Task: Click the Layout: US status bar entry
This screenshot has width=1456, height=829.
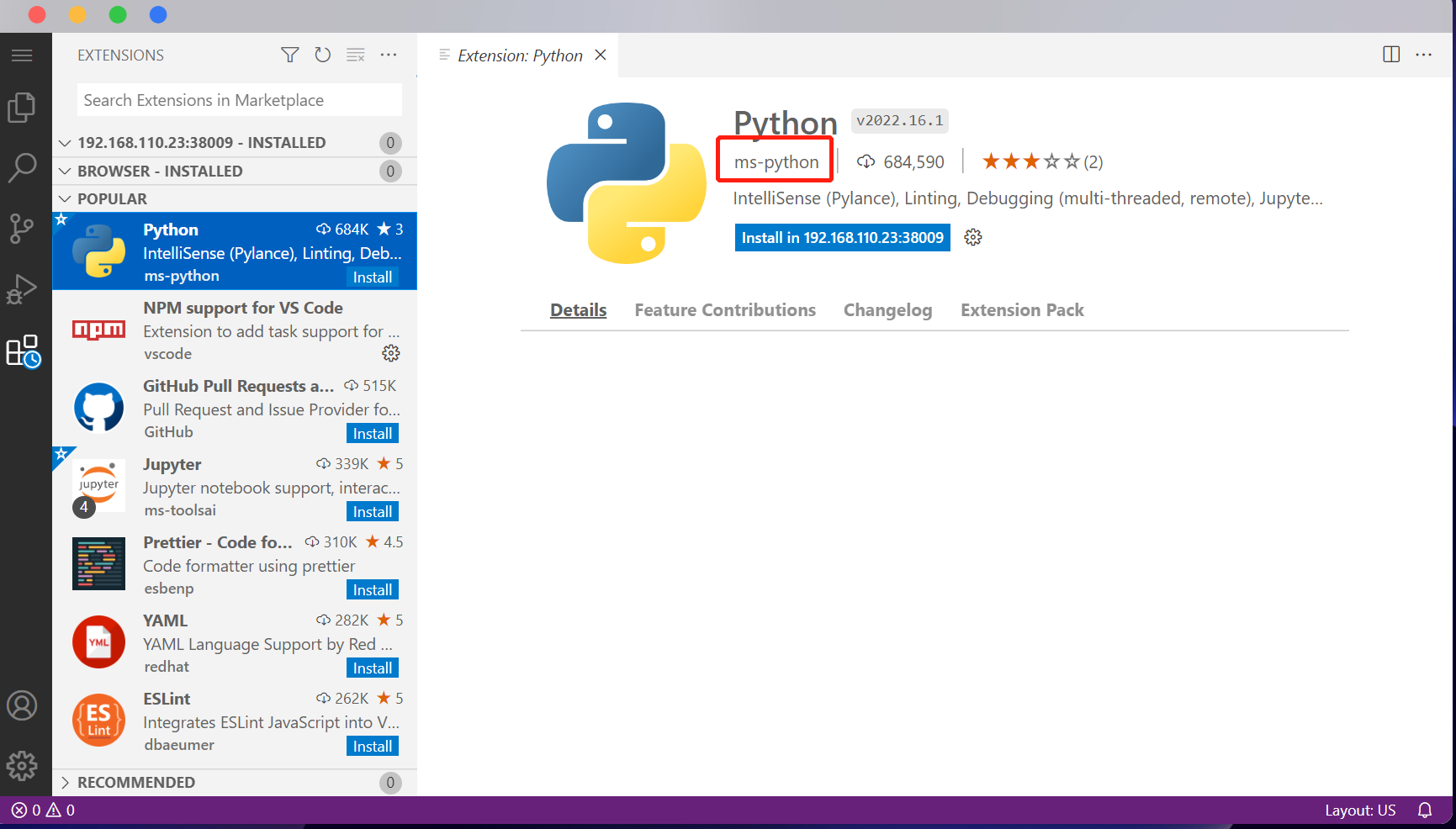Action: tap(1360, 811)
